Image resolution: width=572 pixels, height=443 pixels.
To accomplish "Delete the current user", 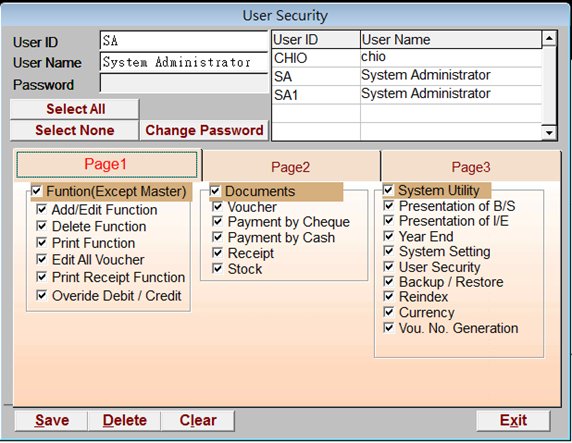I will click(x=124, y=420).
